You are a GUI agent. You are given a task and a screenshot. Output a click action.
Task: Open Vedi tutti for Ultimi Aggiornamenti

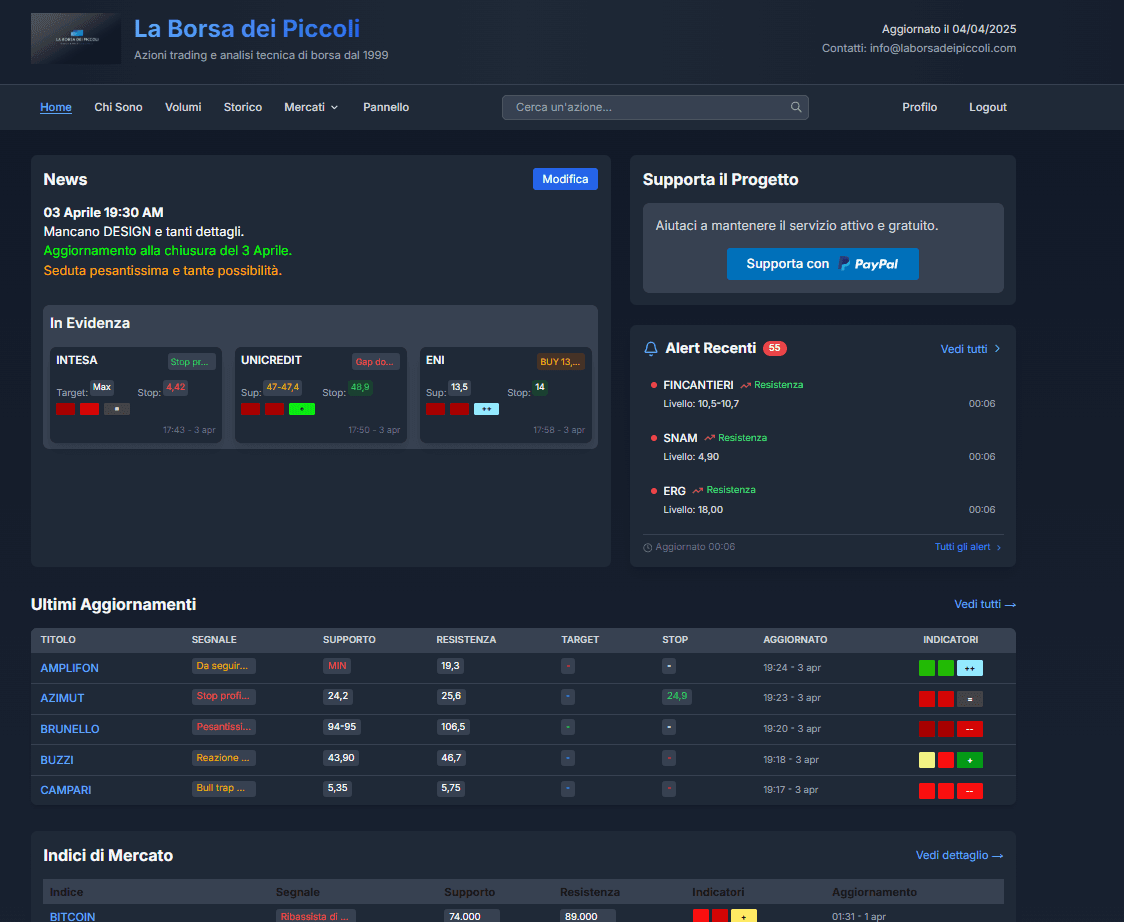(985, 604)
